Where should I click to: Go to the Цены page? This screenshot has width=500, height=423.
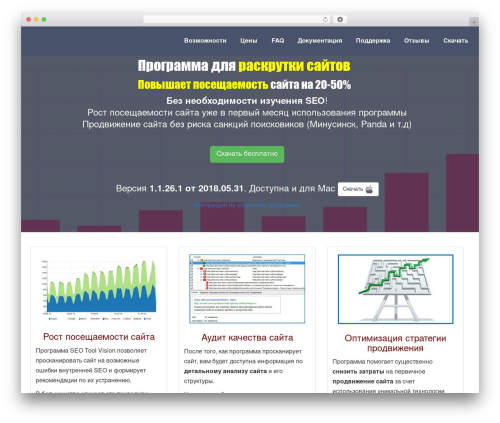coord(249,41)
